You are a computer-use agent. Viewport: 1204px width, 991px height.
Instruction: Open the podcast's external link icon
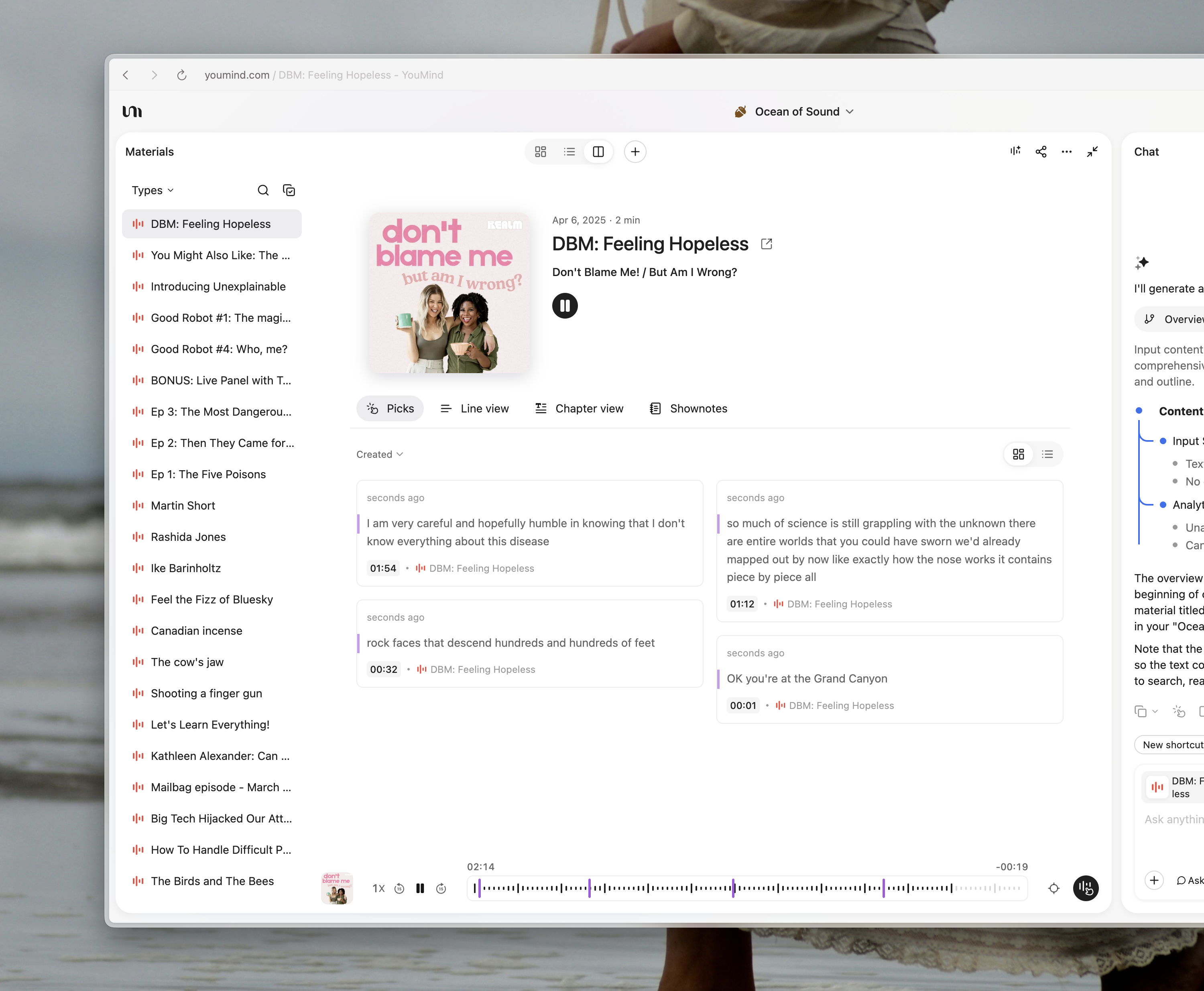coord(766,244)
